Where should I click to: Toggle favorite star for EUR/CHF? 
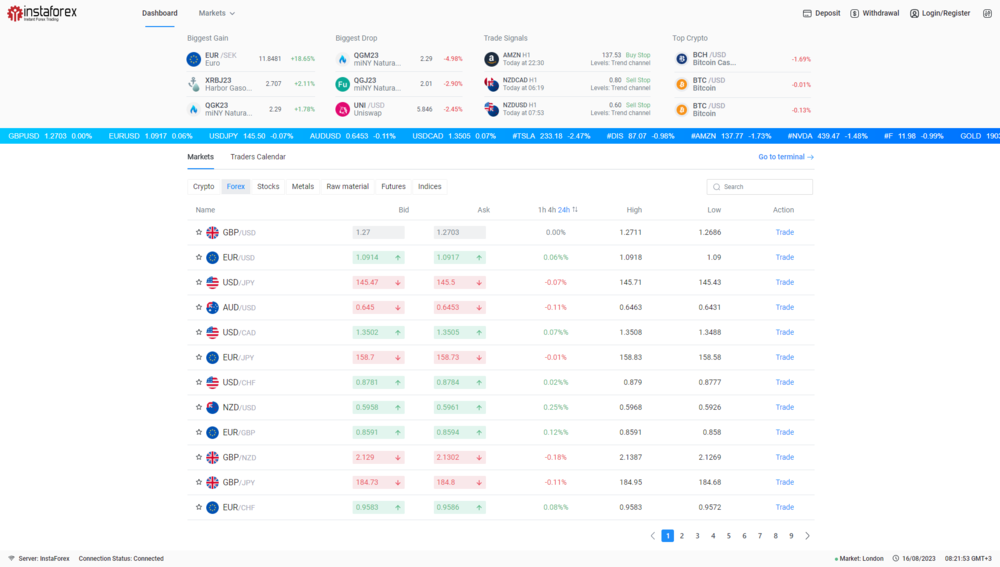[x=199, y=507]
